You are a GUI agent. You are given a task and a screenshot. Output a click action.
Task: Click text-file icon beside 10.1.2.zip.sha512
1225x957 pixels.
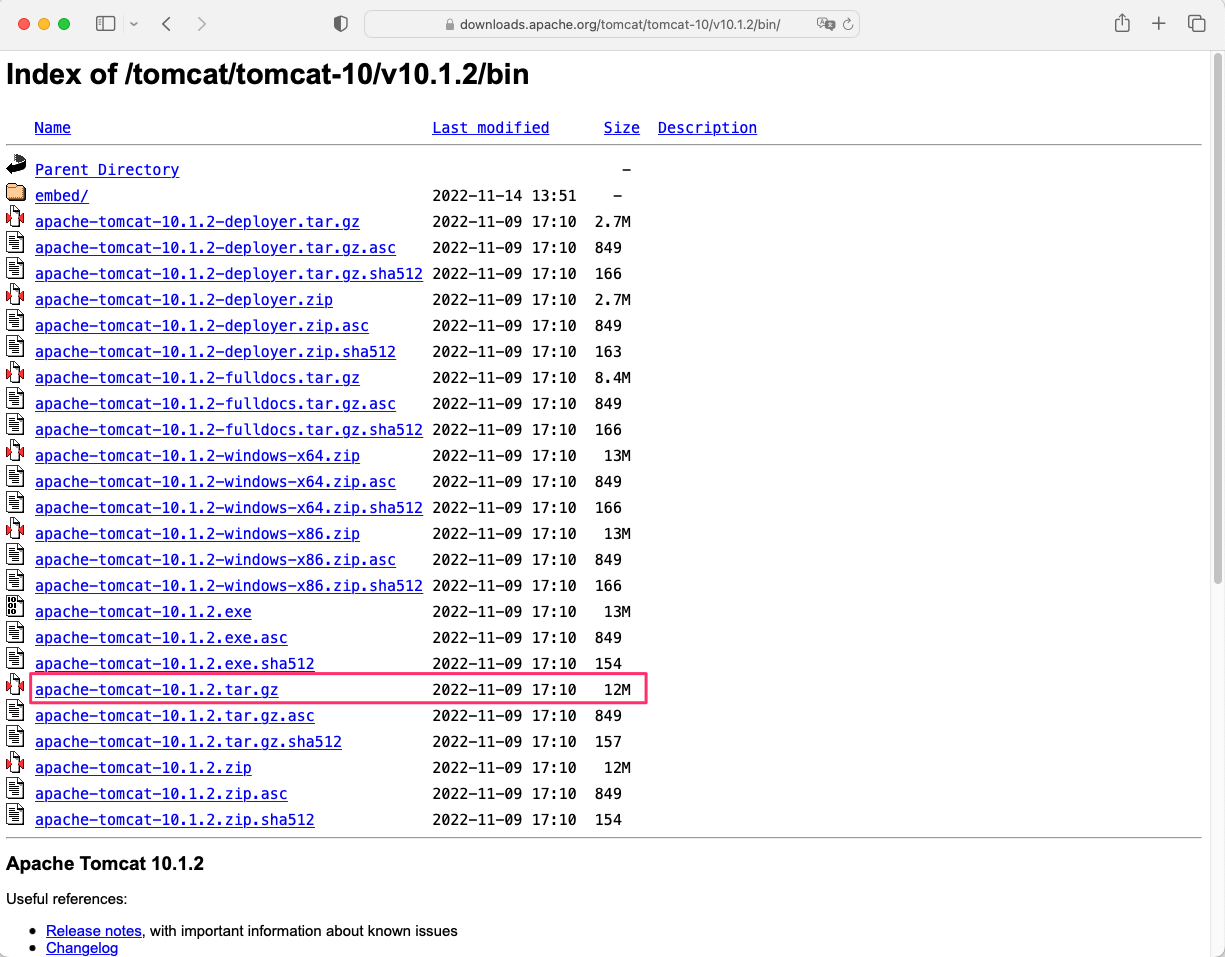tap(15, 815)
